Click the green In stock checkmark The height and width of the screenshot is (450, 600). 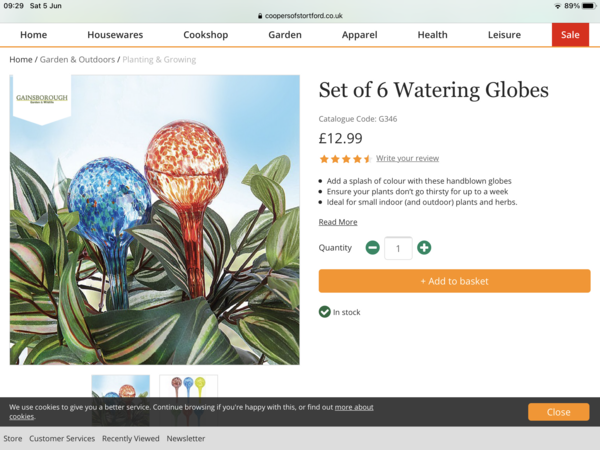pyautogui.click(x=325, y=312)
